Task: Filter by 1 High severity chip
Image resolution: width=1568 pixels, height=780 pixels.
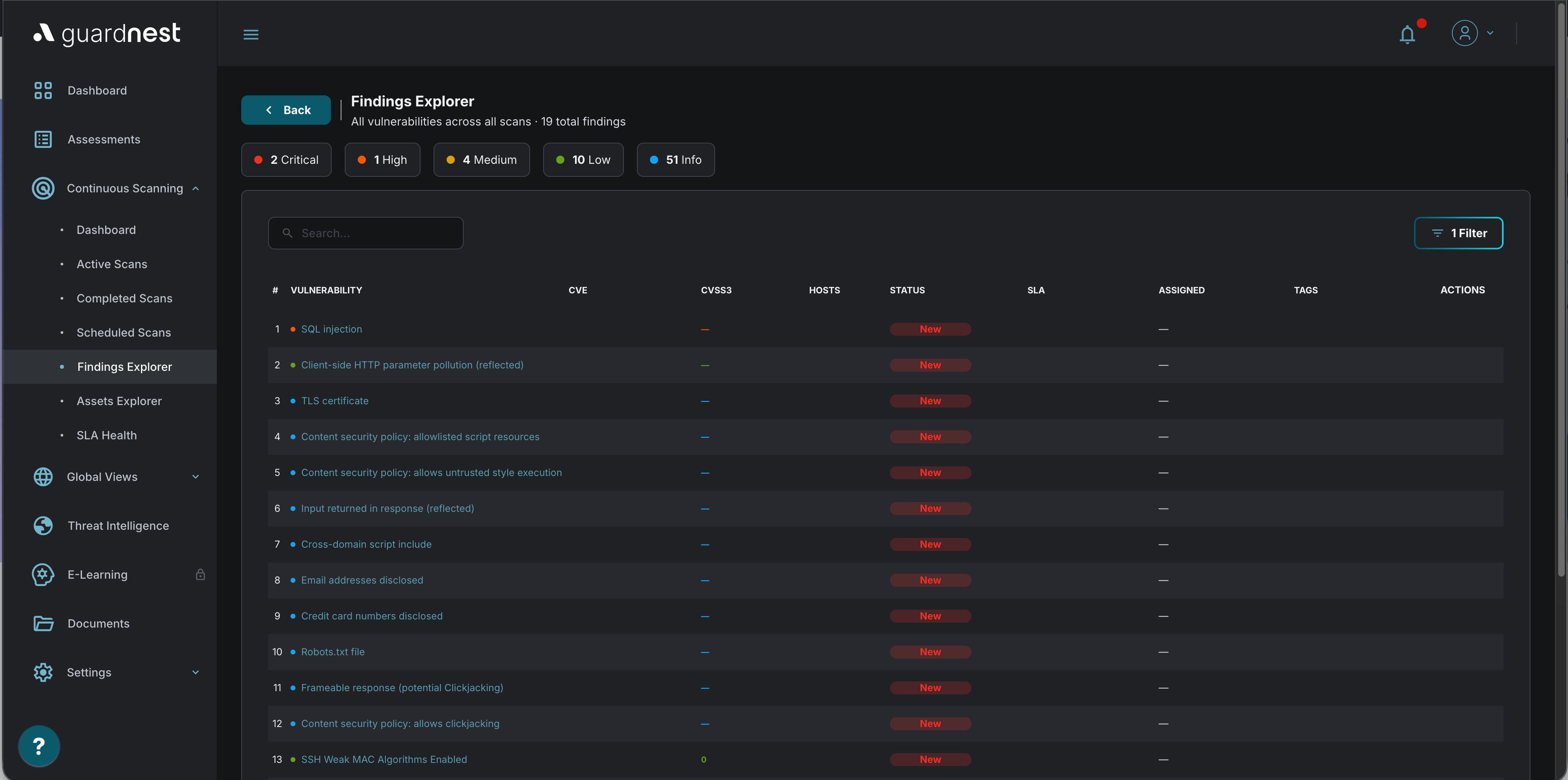Action: tap(382, 160)
